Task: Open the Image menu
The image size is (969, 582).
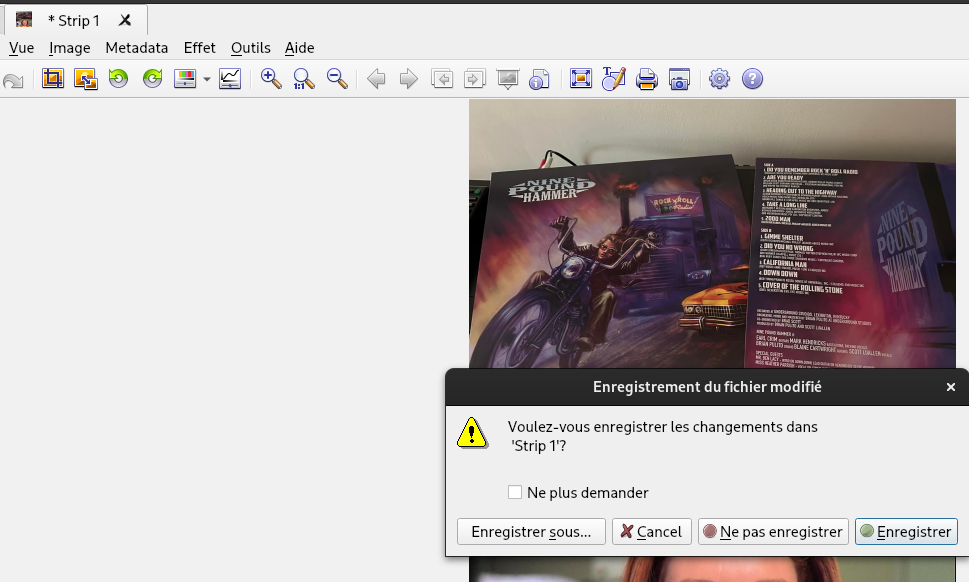Action: 70,48
